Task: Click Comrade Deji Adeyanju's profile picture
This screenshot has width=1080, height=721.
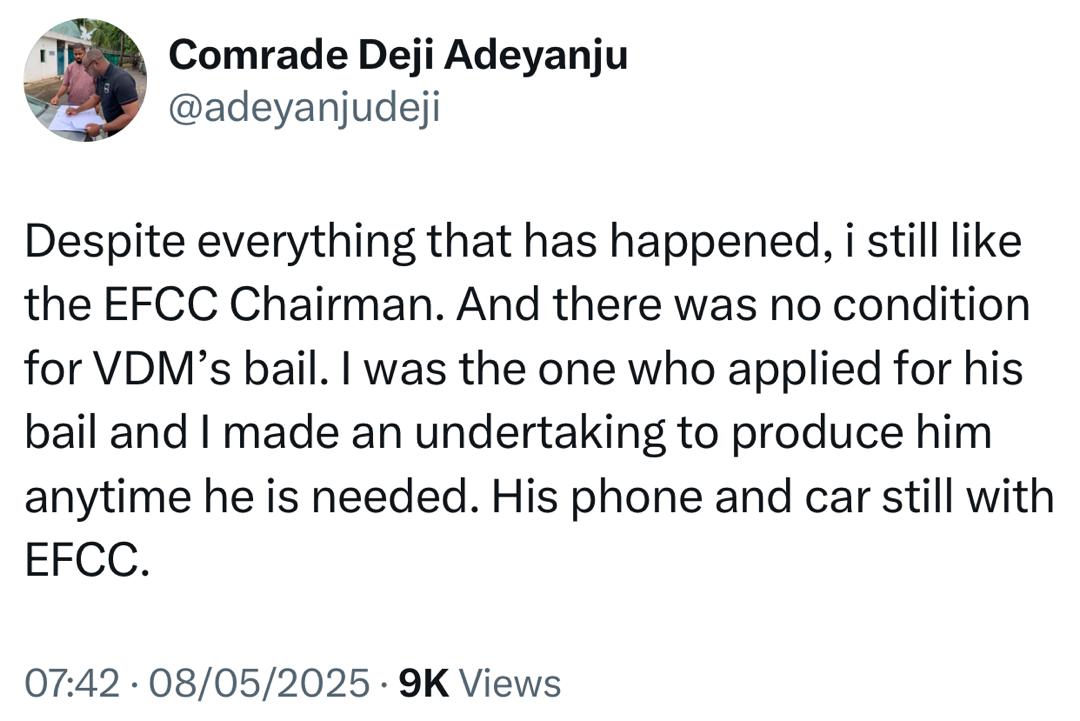Action: (85, 80)
